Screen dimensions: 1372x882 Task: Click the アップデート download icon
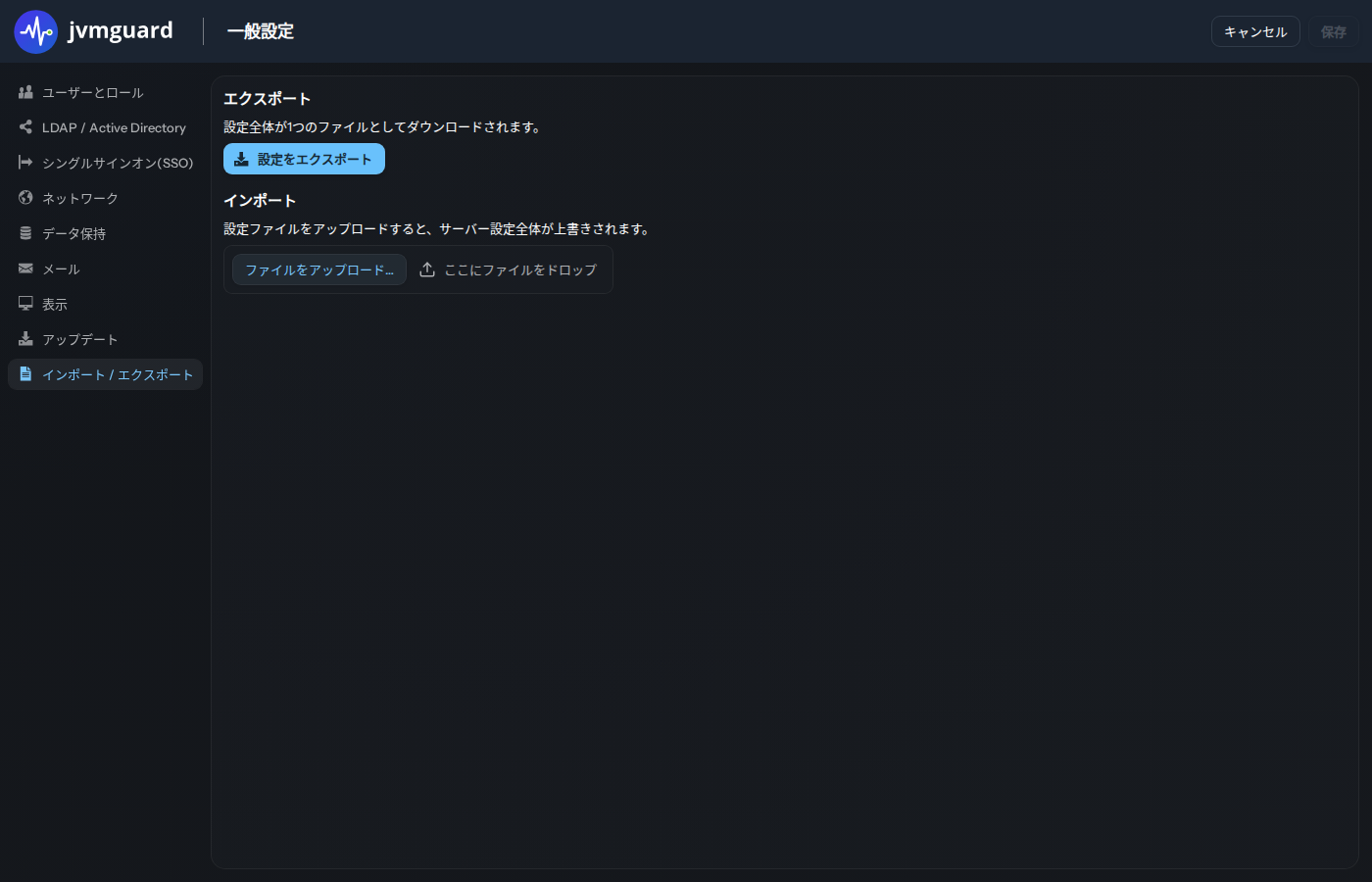point(25,339)
